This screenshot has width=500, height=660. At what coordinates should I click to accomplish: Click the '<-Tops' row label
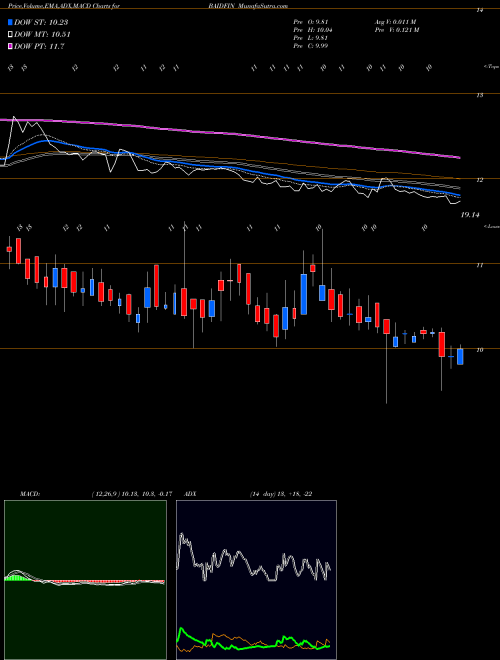pyautogui.click(x=491, y=67)
